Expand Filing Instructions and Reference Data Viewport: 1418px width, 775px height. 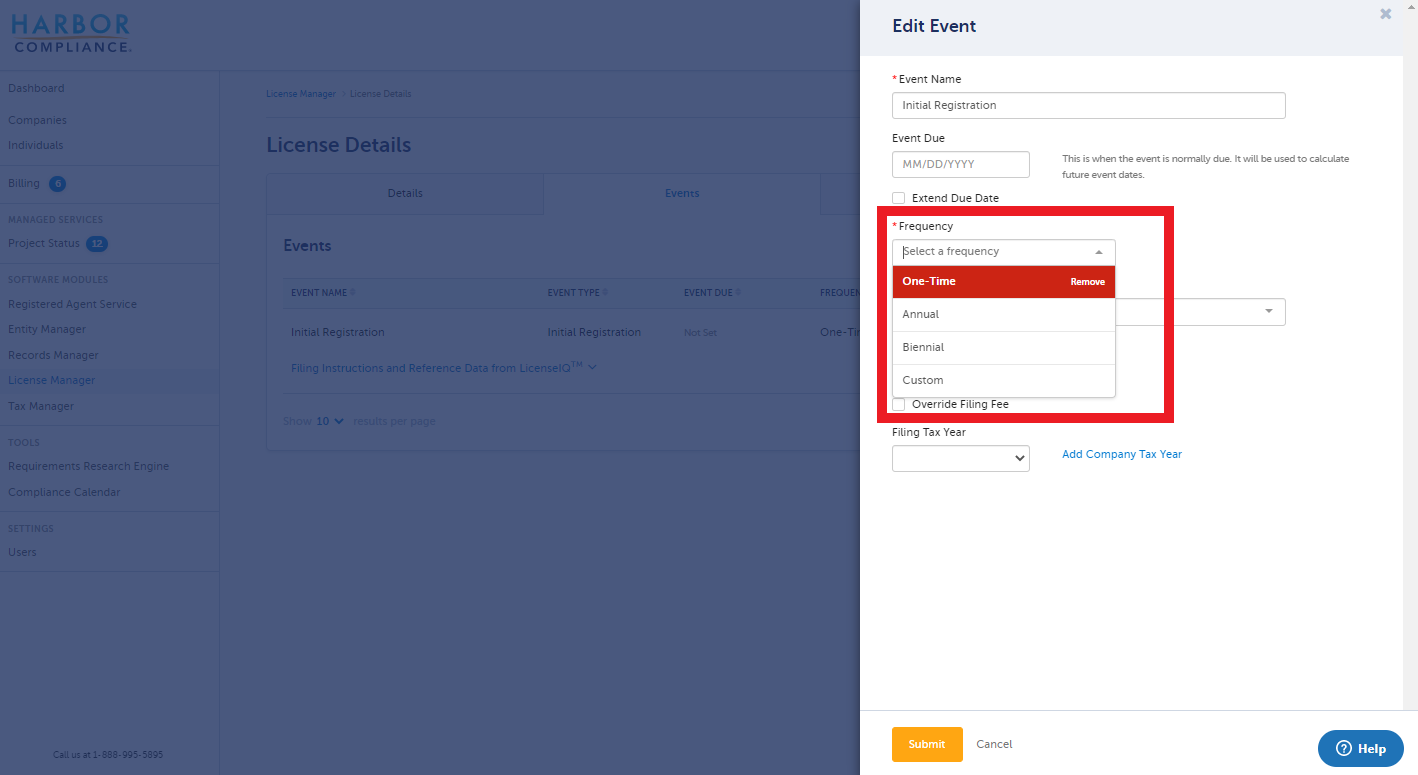point(444,368)
